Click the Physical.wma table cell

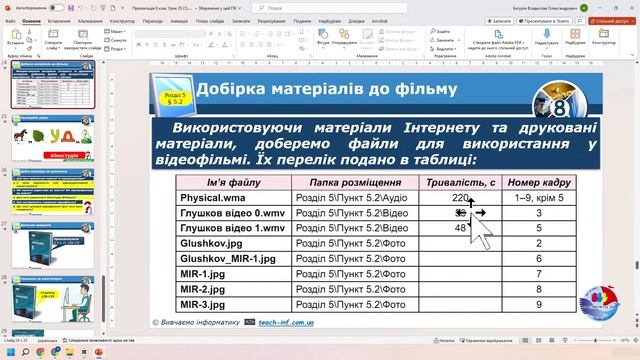(x=234, y=198)
